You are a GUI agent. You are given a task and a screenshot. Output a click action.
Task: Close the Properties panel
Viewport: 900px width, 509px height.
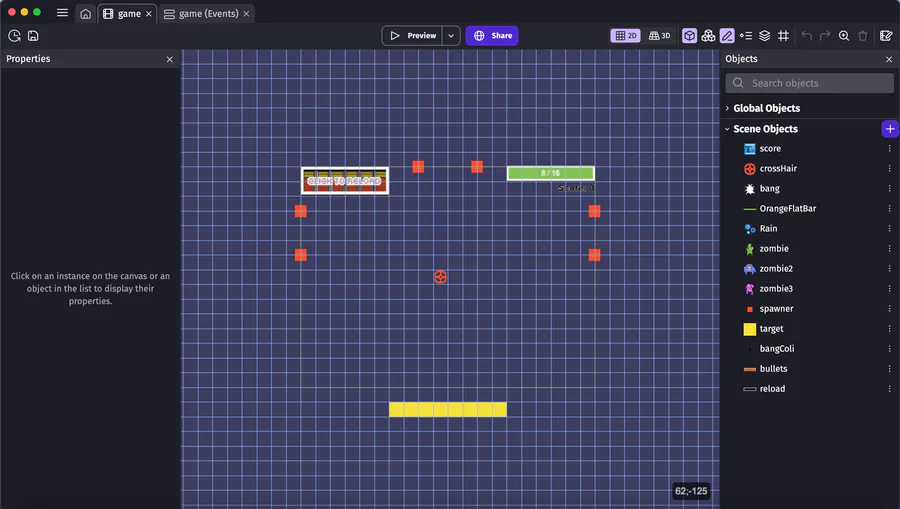tap(169, 59)
